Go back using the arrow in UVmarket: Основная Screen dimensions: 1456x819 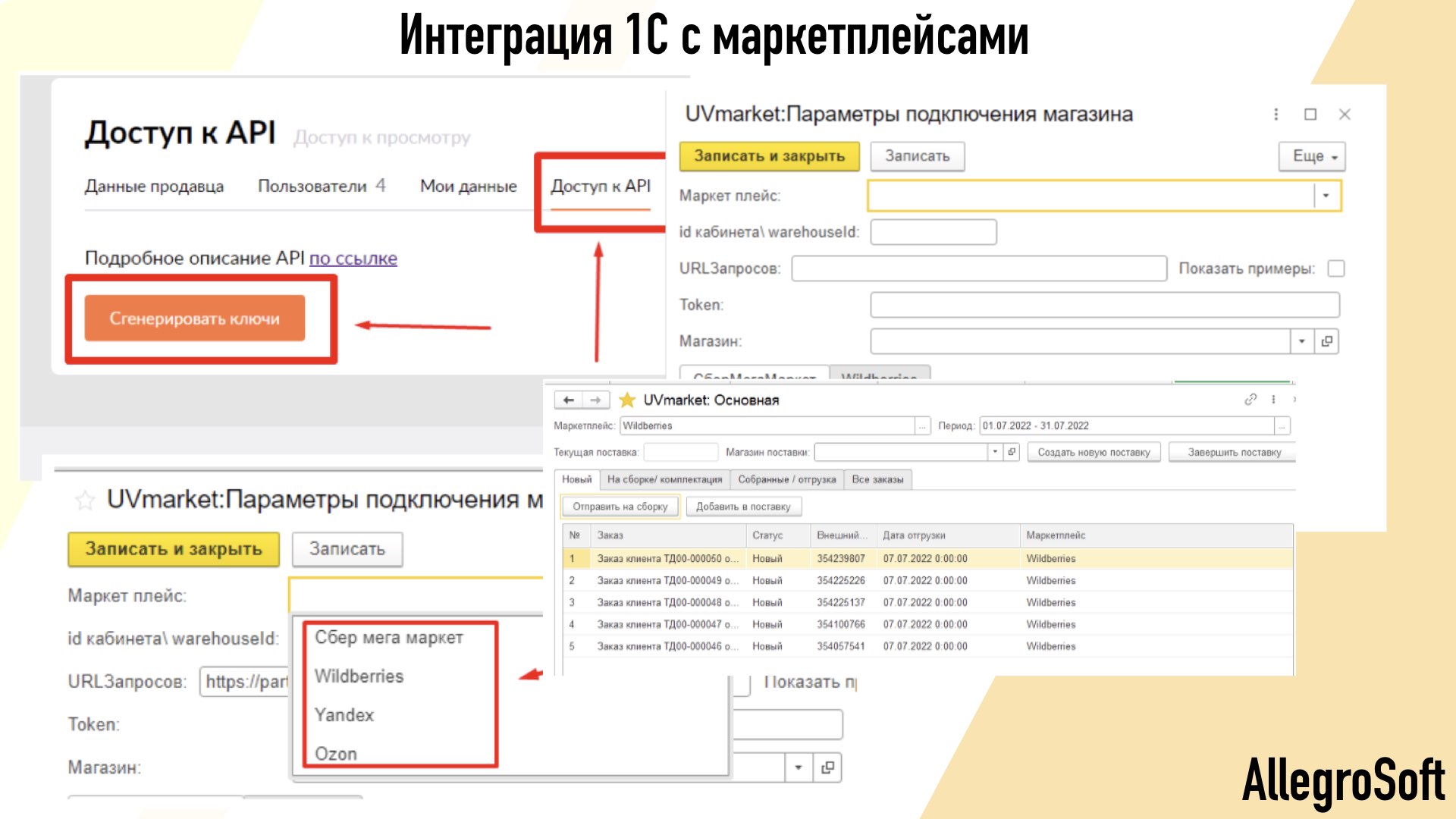click(x=568, y=400)
